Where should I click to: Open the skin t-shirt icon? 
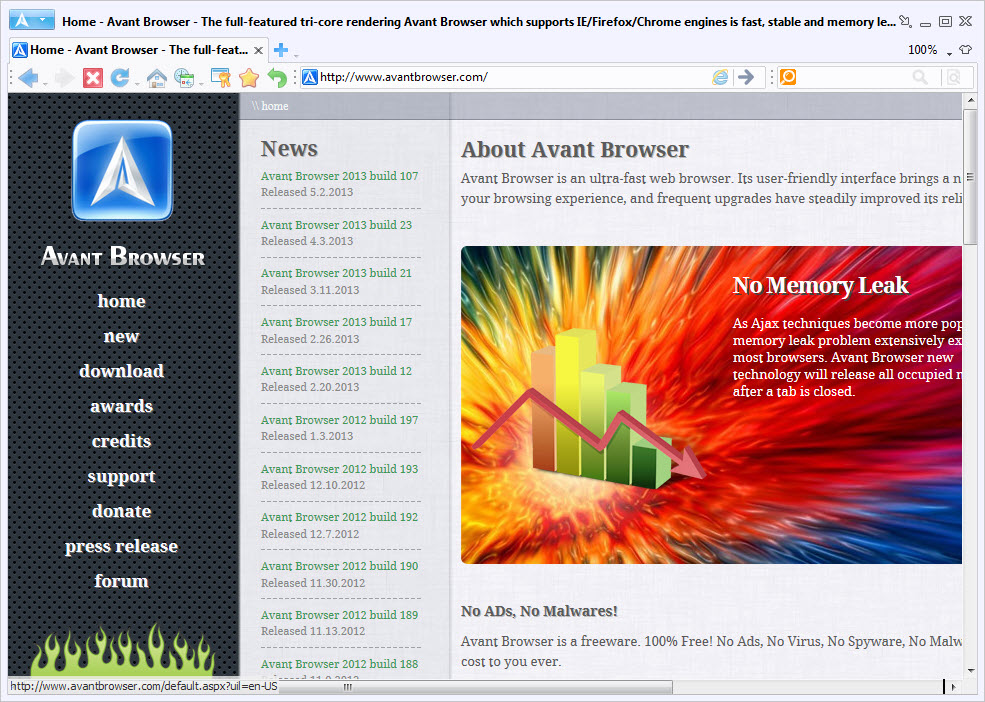click(x=966, y=50)
